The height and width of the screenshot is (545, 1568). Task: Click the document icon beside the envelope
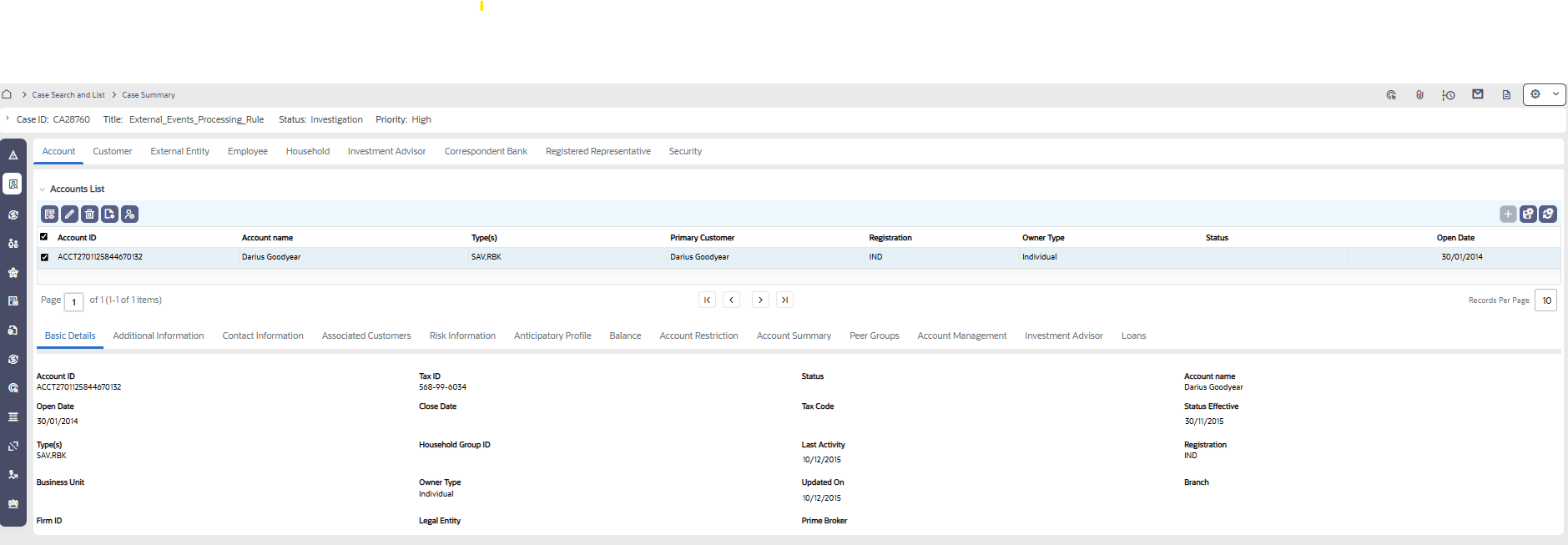click(x=1506, y=95)
